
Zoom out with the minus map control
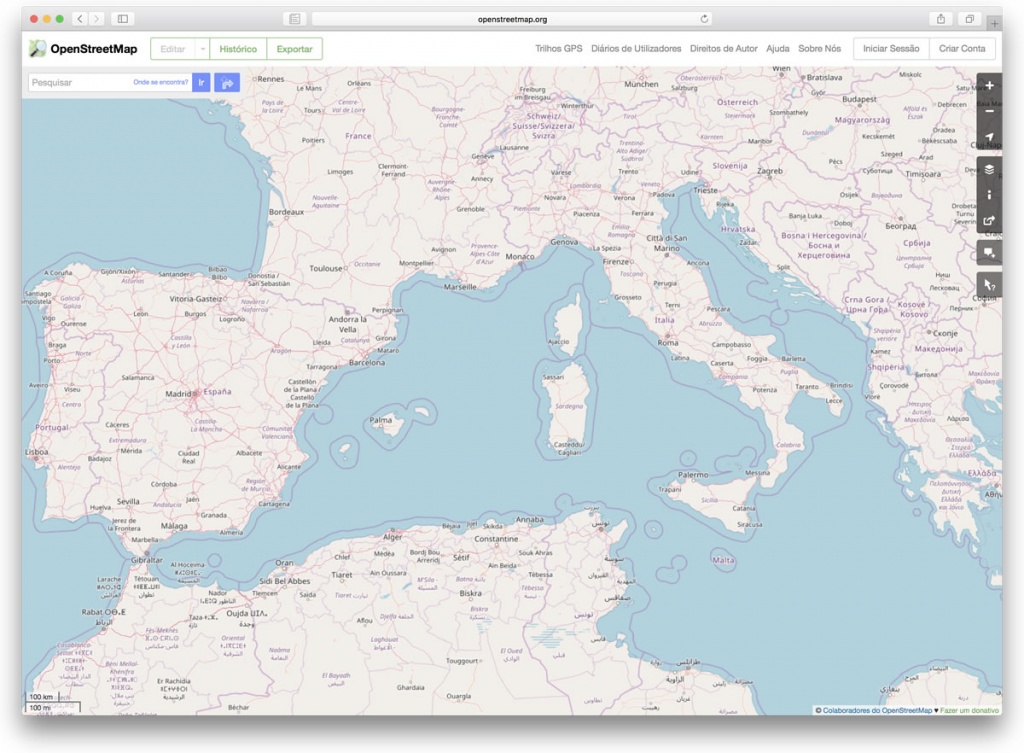989,111
